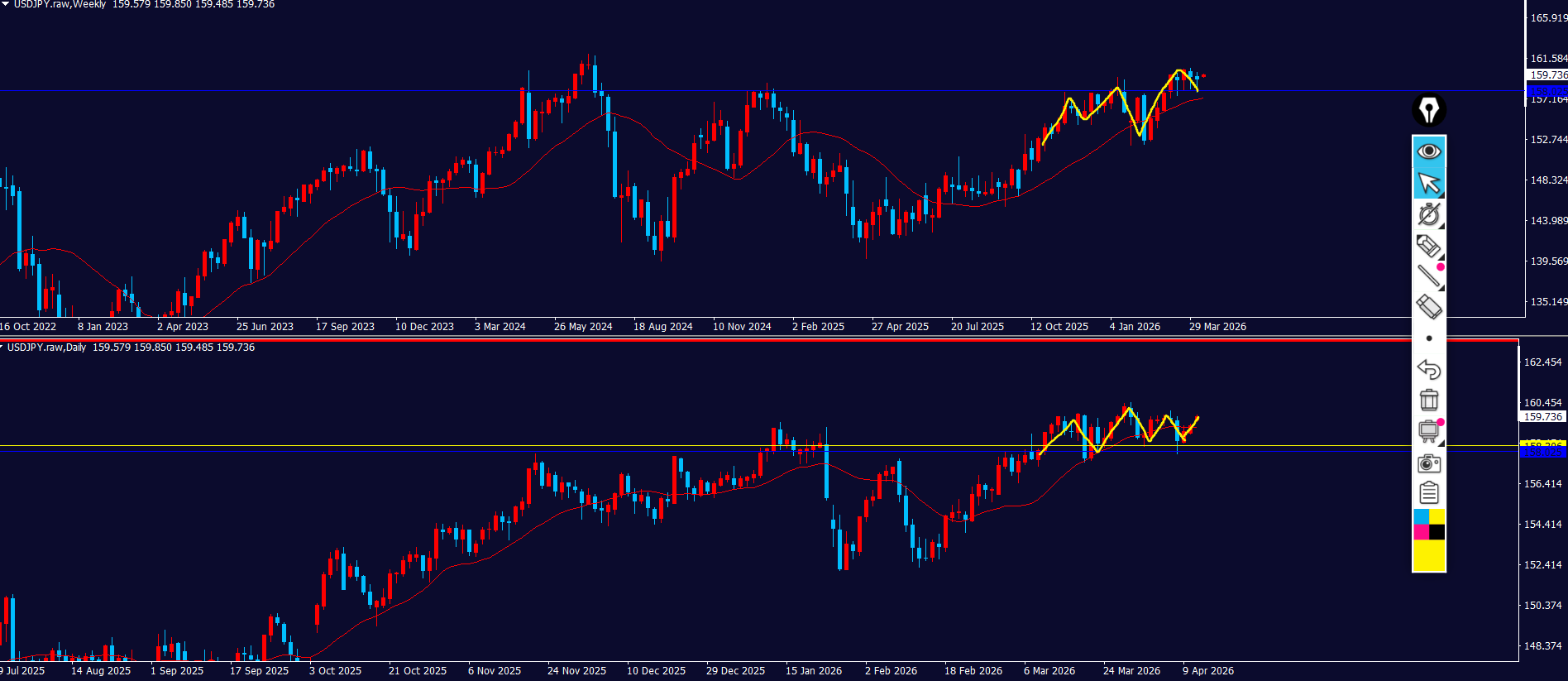
Task: Click the round pen nib logo button
Action: (x=1428, y=110)
